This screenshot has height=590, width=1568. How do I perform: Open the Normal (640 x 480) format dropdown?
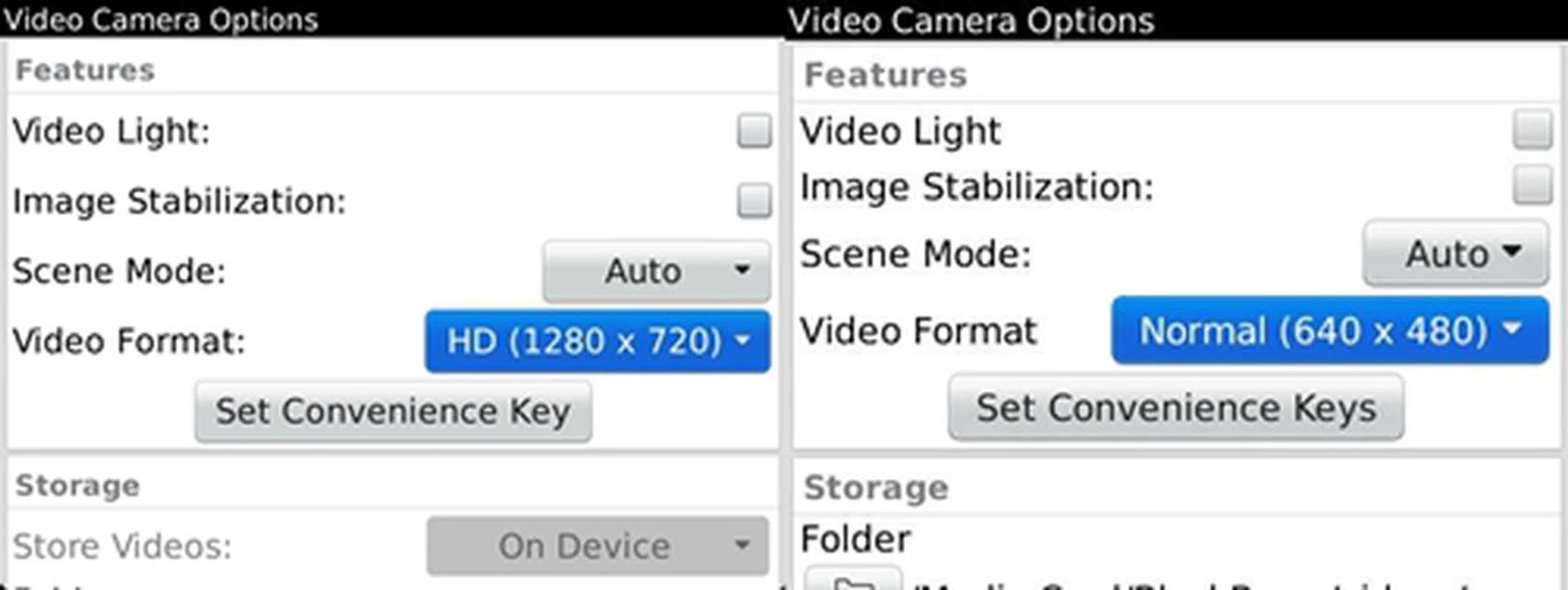pyautogui.click(x=1330, y=331)
